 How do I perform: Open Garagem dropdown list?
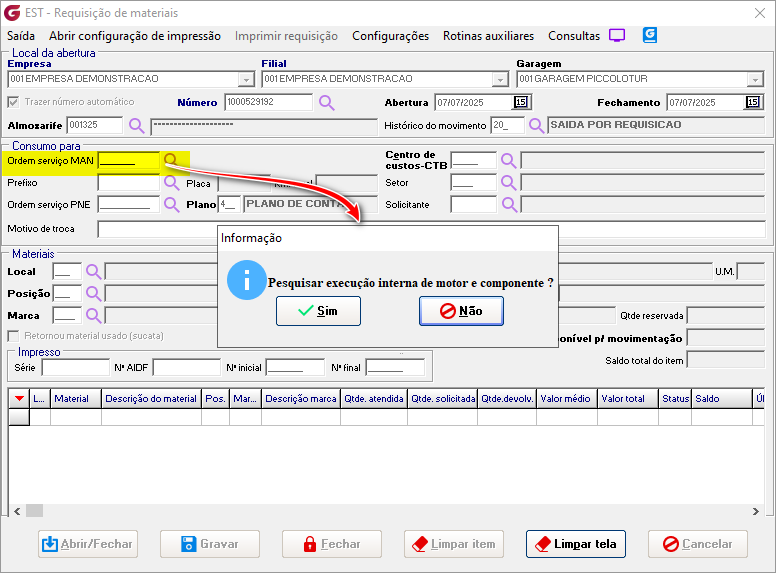pos(755,79)
